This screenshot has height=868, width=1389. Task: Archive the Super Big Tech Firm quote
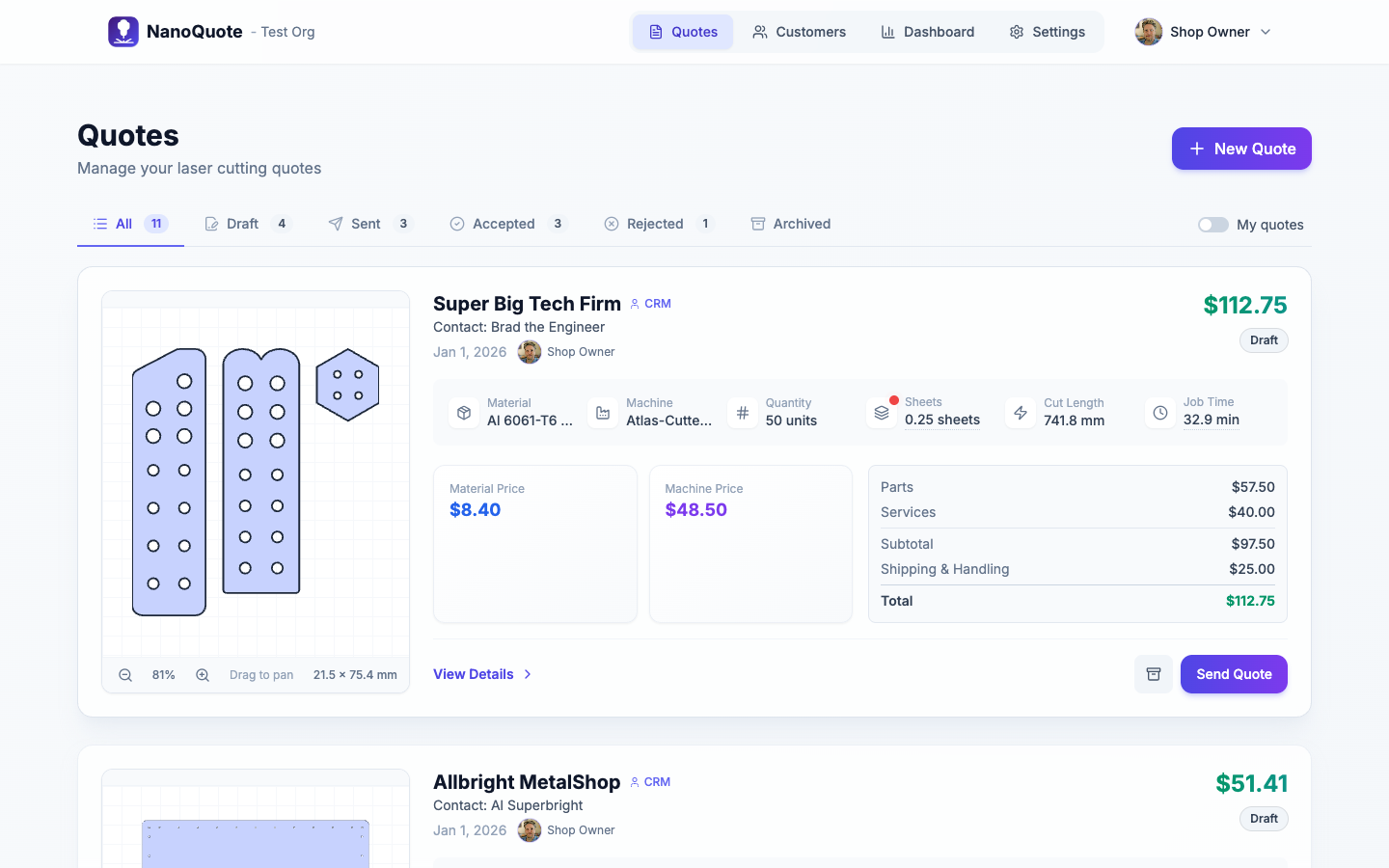(x=1154, y=674)
